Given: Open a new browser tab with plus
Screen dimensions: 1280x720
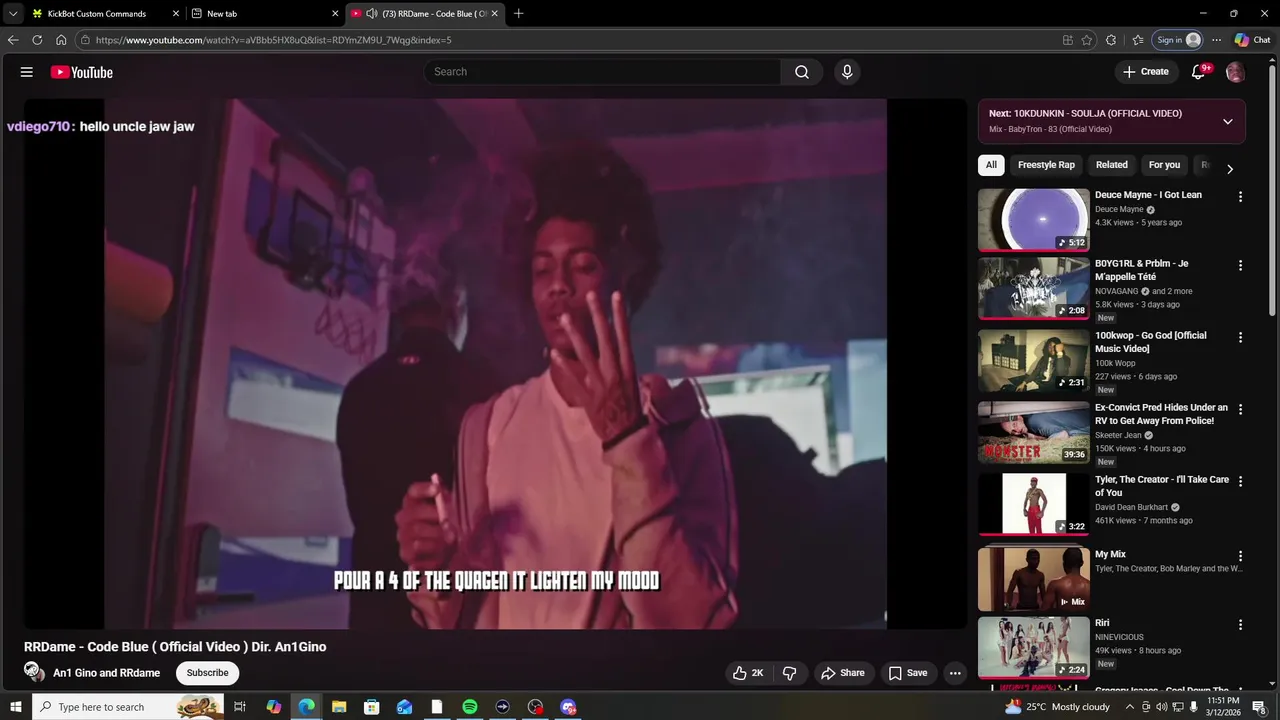Looking at the screenshot, I should (518, 14).
